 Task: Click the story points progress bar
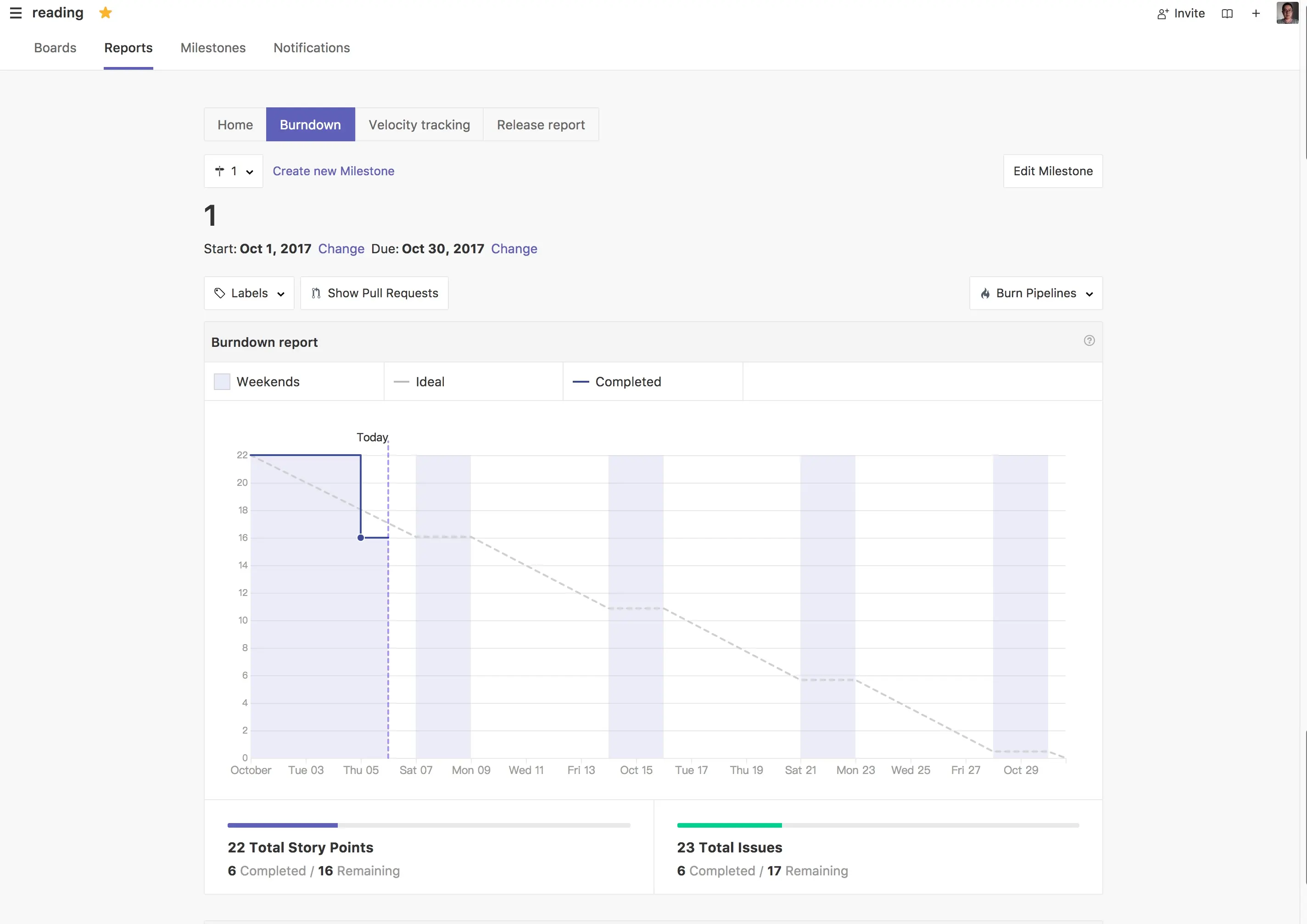pyautogui.click(x=428, y=825)
